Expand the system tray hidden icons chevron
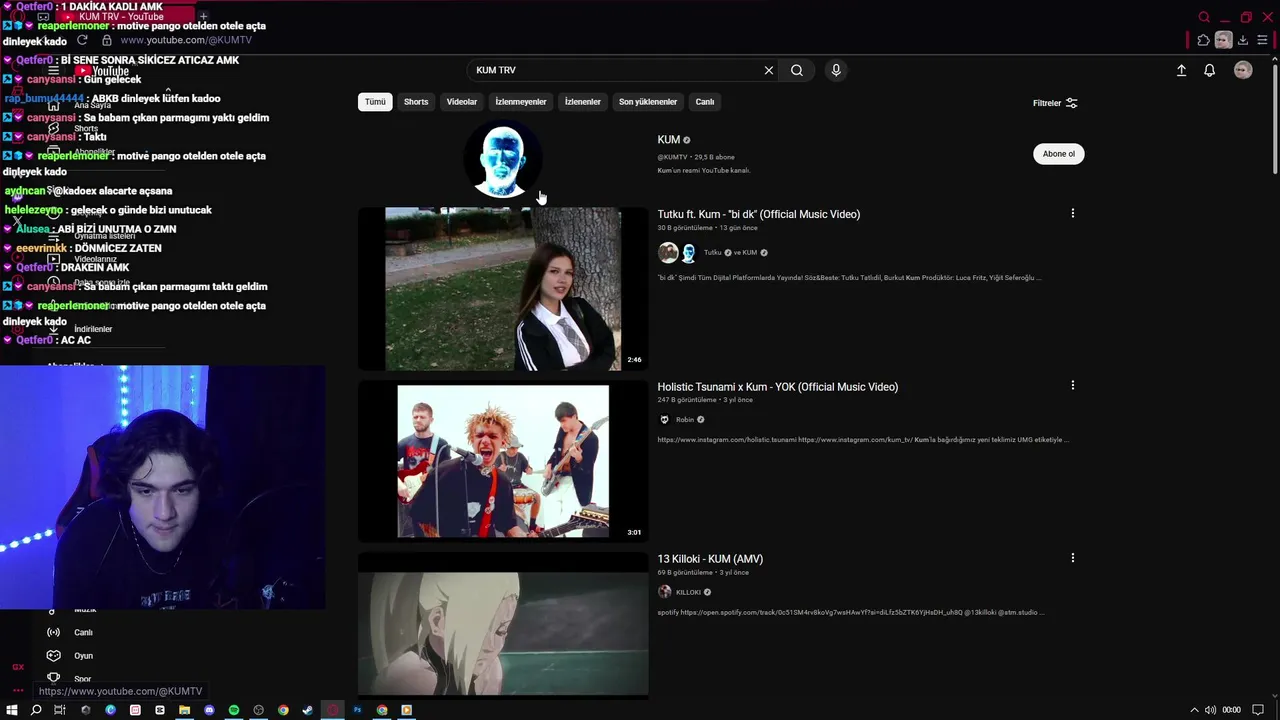The width and height of the screenshot is (1280, 720). [x=1194, y=710]
